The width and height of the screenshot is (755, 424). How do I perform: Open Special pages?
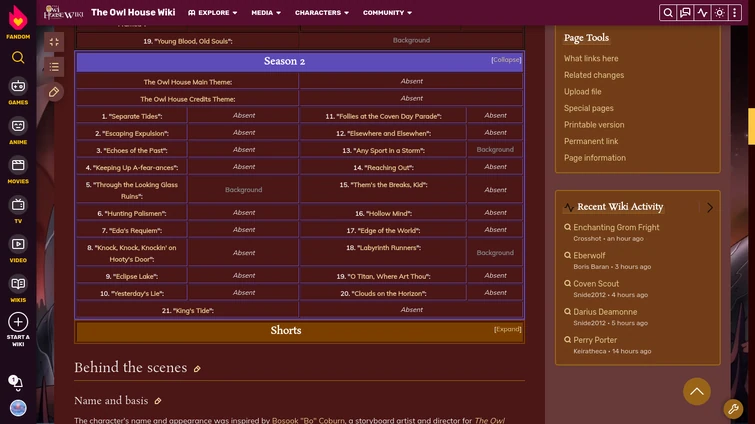[x=588, y=108]
